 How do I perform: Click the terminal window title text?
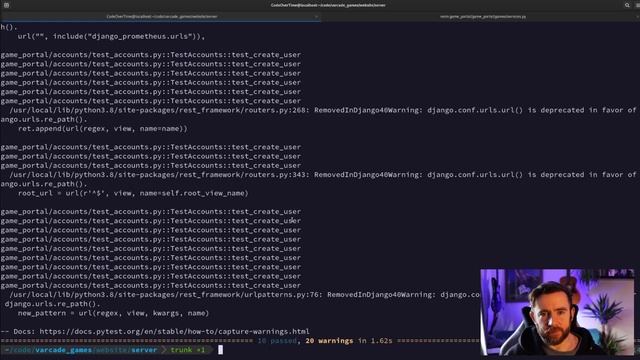point(328,5)
